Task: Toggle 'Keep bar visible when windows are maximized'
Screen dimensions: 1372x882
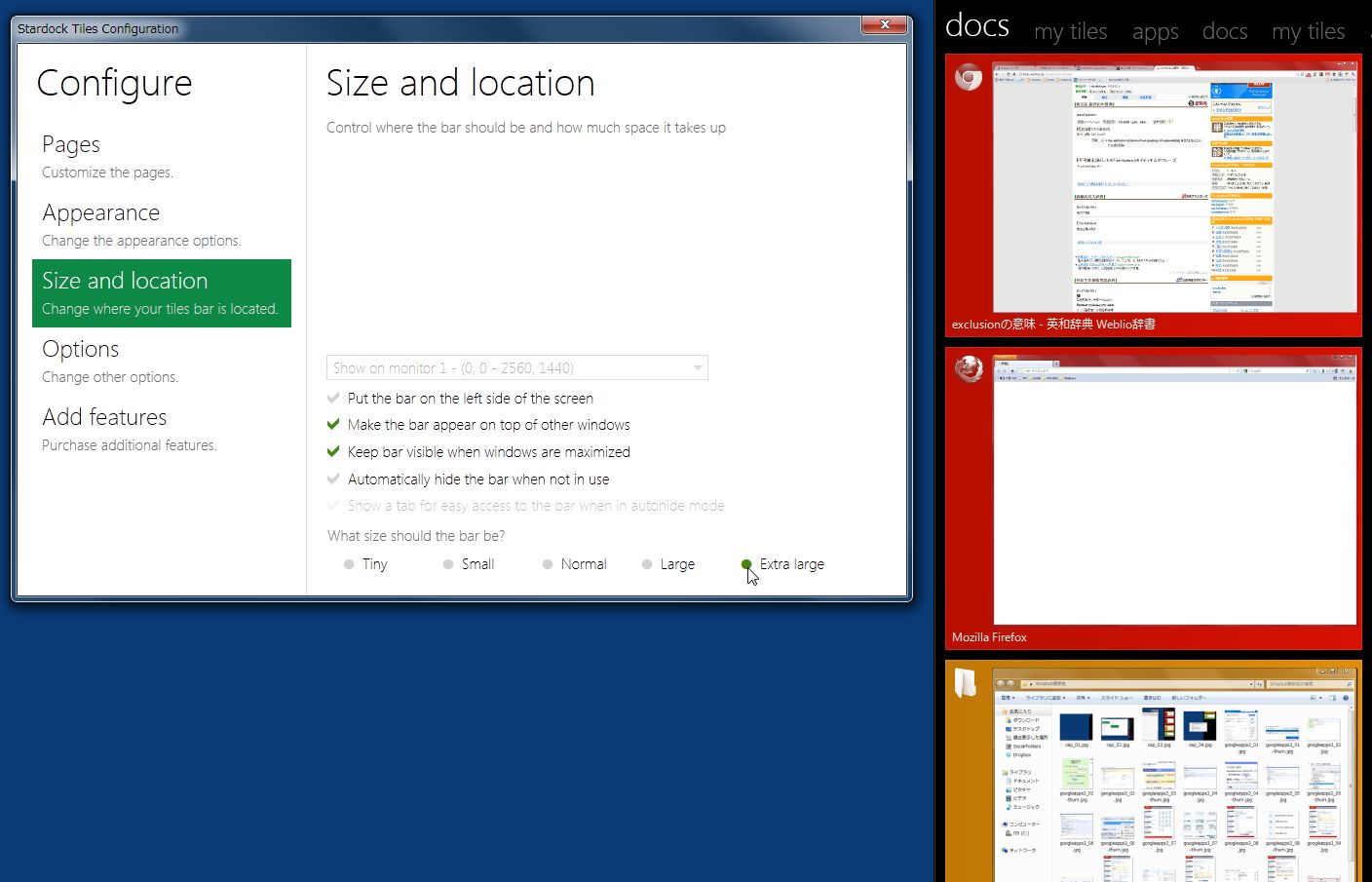Action: tap(333, 451)
